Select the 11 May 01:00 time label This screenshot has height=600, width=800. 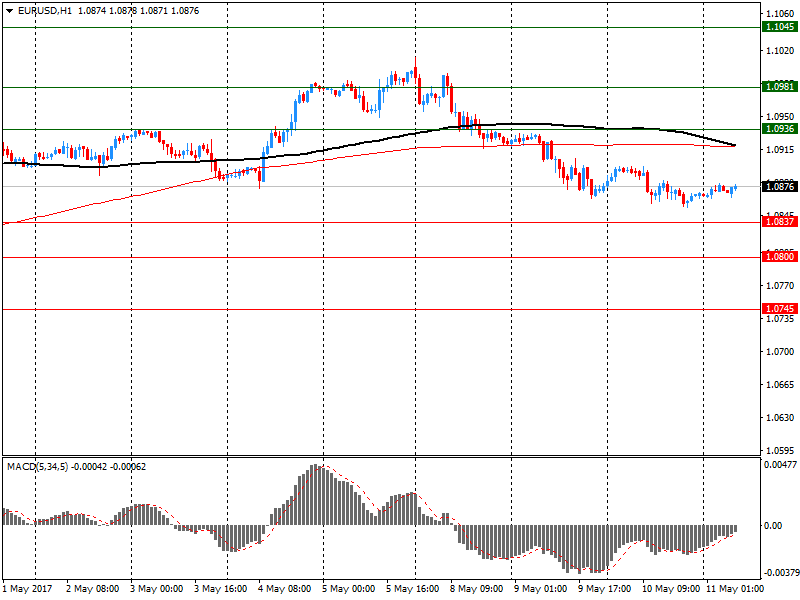click(x=735, y=589)
